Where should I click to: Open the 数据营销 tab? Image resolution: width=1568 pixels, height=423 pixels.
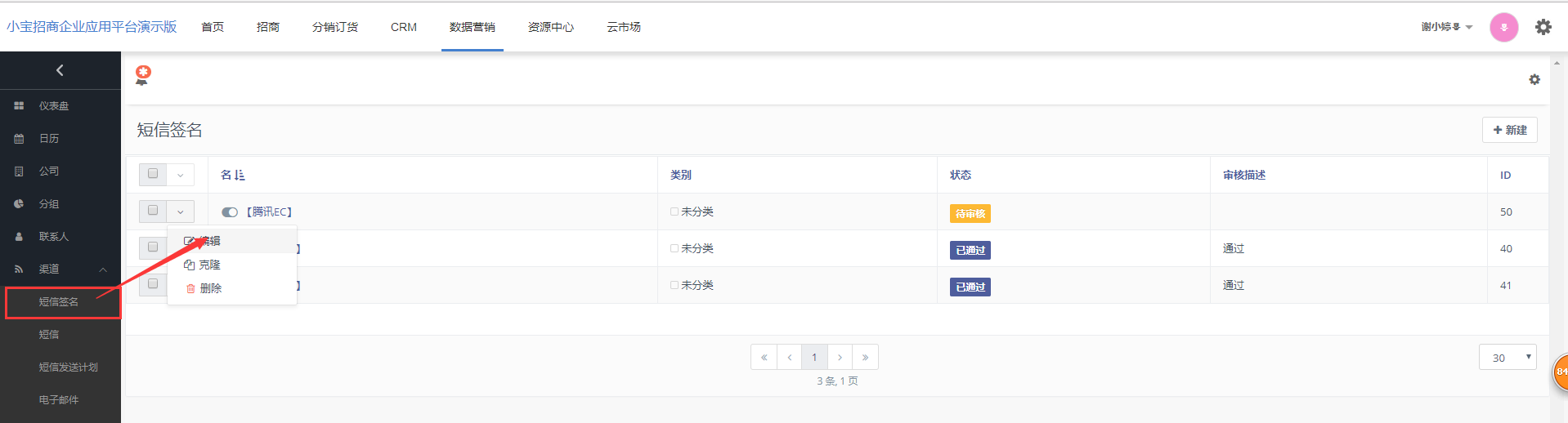pyautogui.click(x=473, y=27)
